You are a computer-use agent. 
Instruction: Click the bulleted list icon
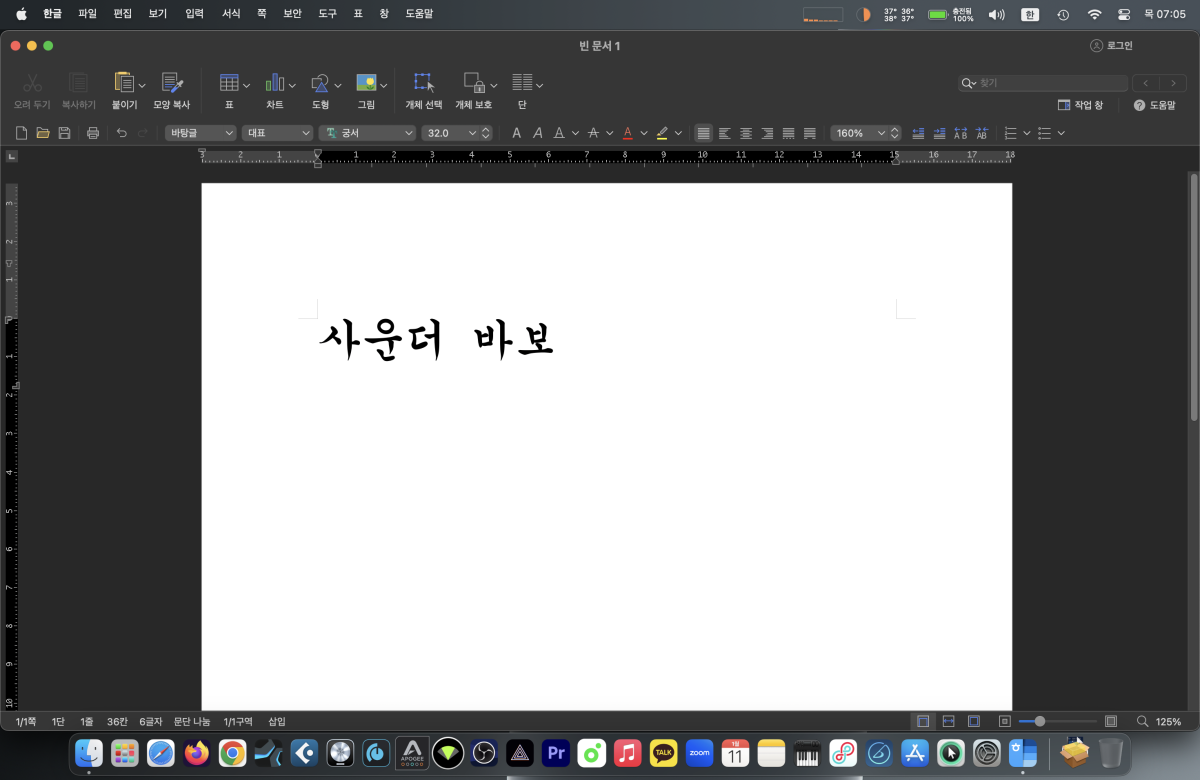coord(1045,133)
